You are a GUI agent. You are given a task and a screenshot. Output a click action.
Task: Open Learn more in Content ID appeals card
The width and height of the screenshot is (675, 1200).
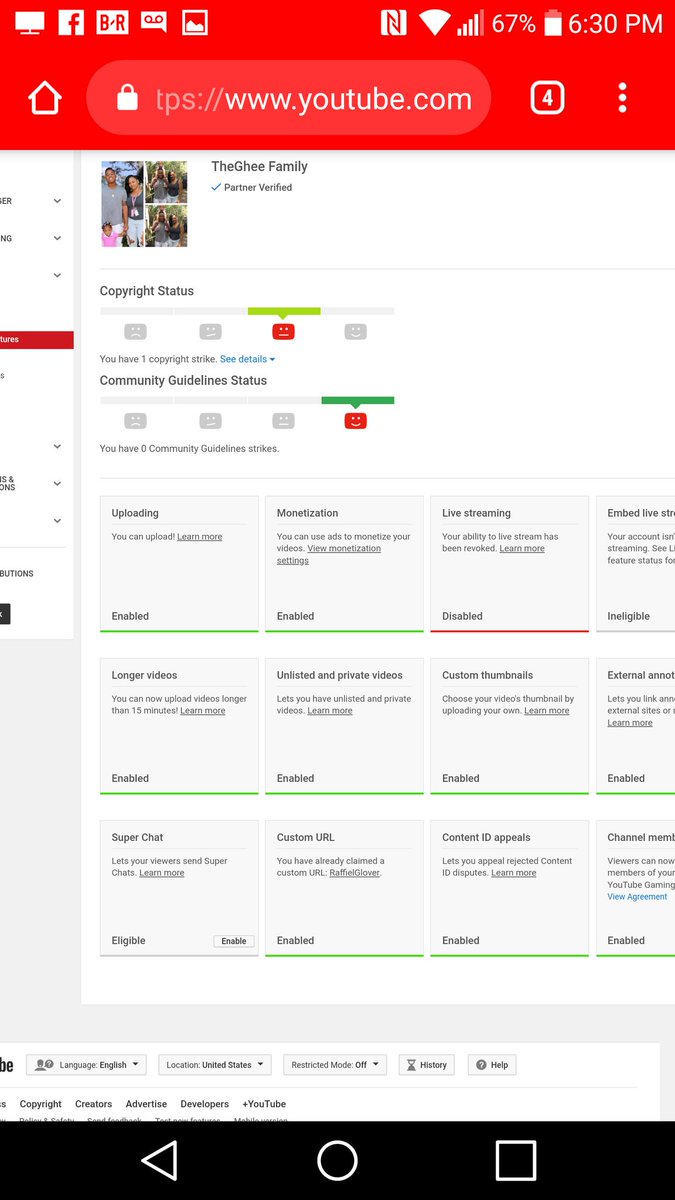(514, 873)
